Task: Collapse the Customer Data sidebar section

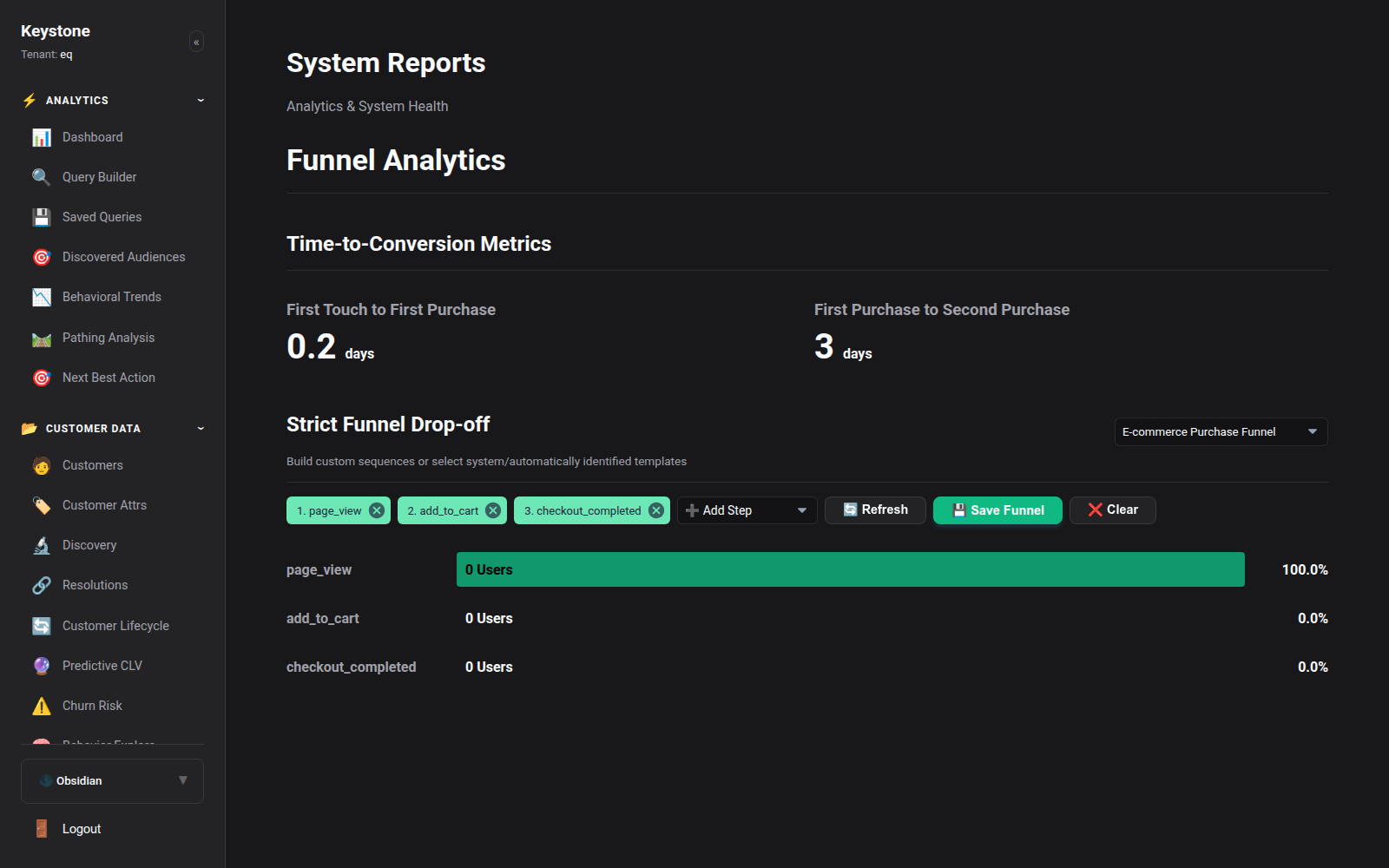Action: 201,429
